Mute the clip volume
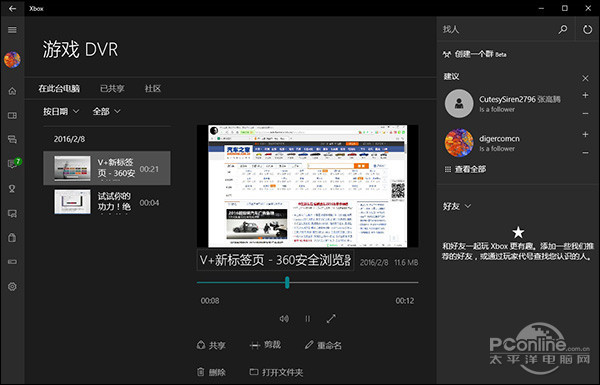Image resolution: width=600 pixels, height=385 pixels. click(284, 318)
